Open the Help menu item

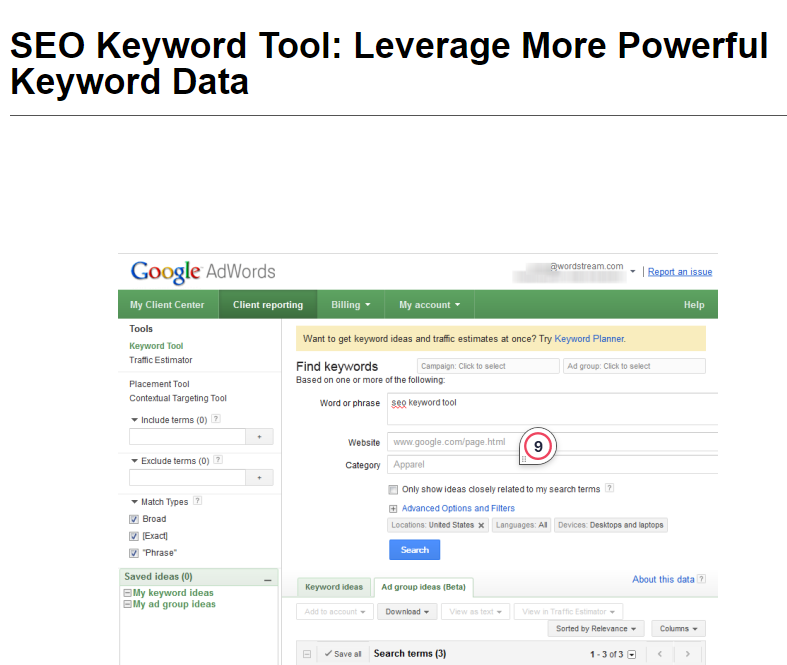694,305
